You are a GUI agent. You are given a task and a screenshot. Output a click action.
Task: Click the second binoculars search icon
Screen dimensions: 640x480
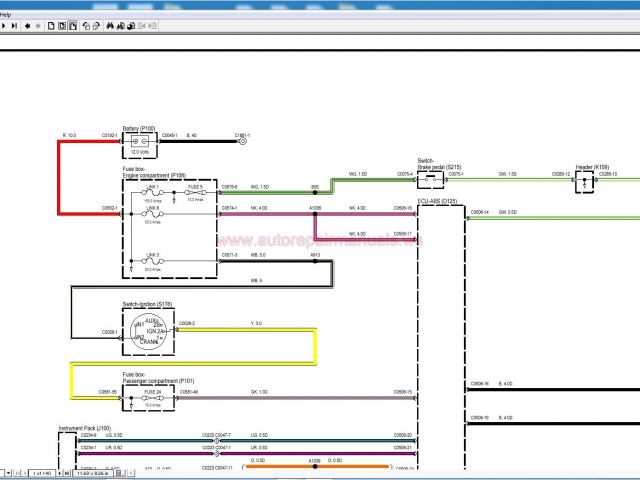coord(120,25)
